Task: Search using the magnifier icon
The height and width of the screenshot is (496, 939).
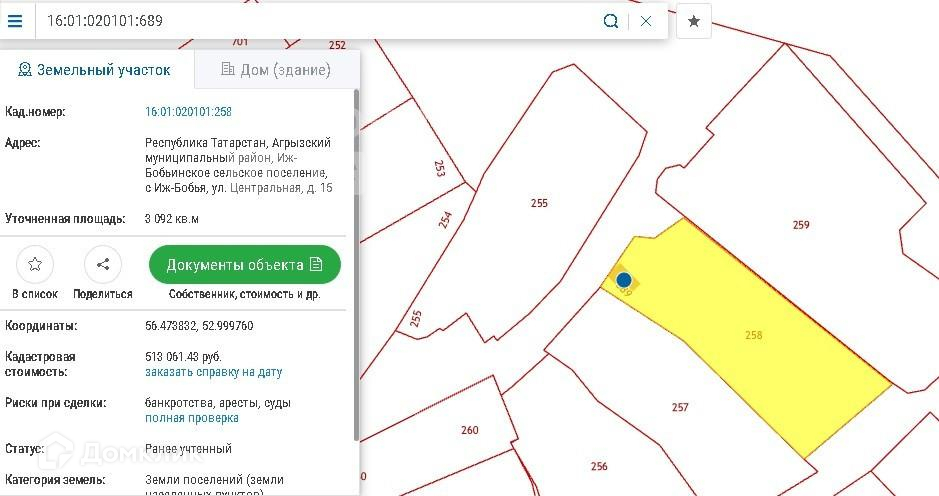Action: (x=610, y=21)
